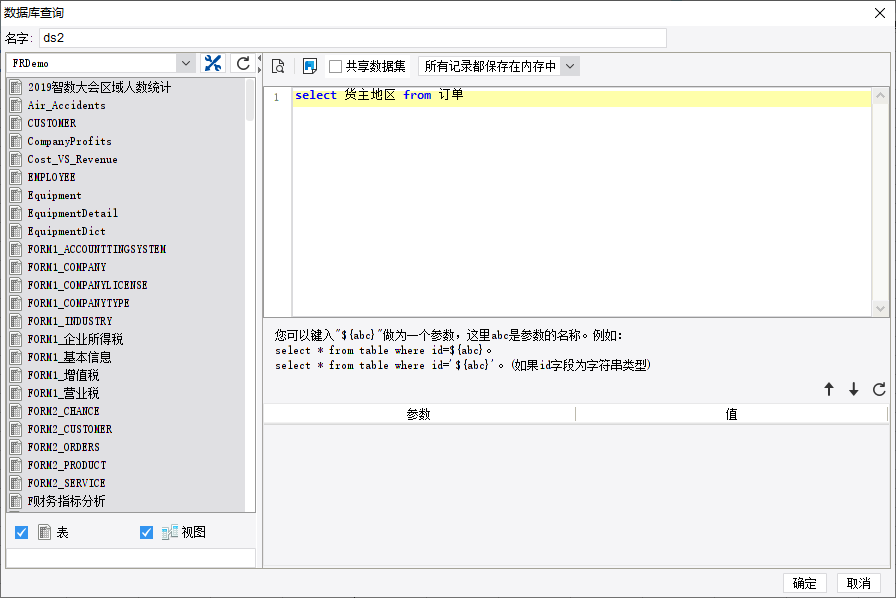
Task: Click table icon beside CompanyProfits
Action: click(x=16, y=141)
